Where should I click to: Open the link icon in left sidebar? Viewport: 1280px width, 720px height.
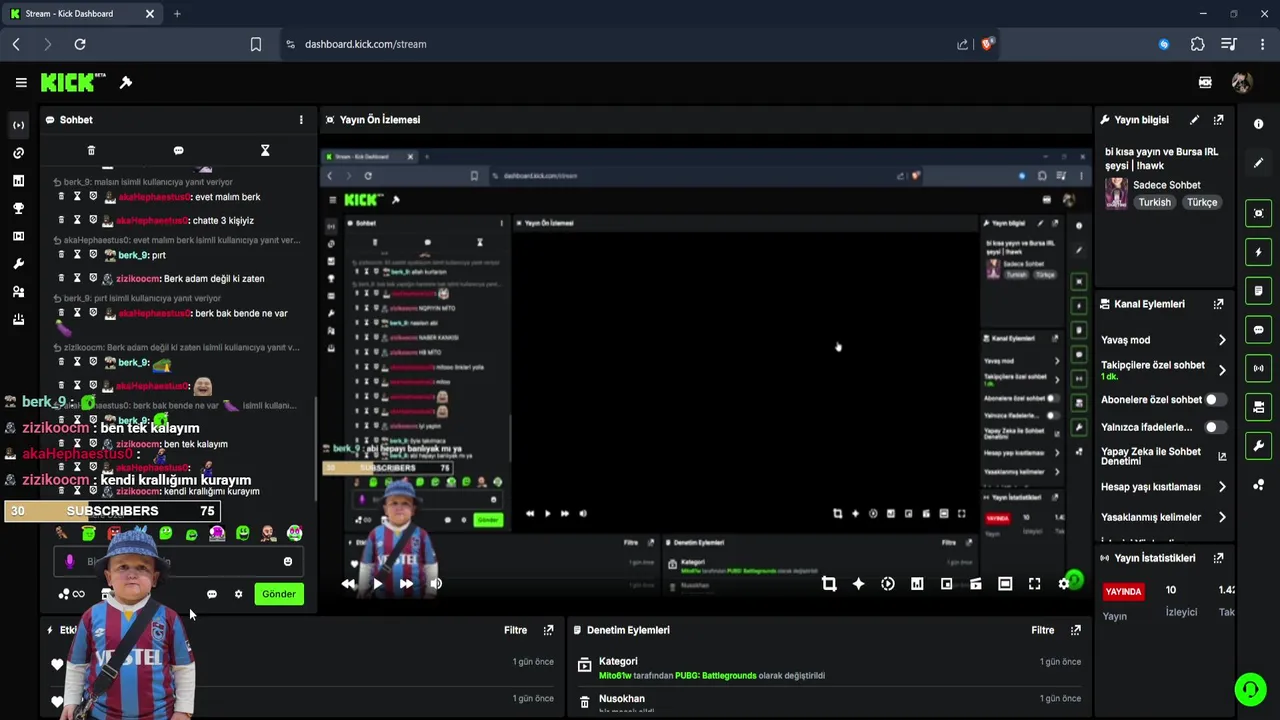click(x=18, y=153)
